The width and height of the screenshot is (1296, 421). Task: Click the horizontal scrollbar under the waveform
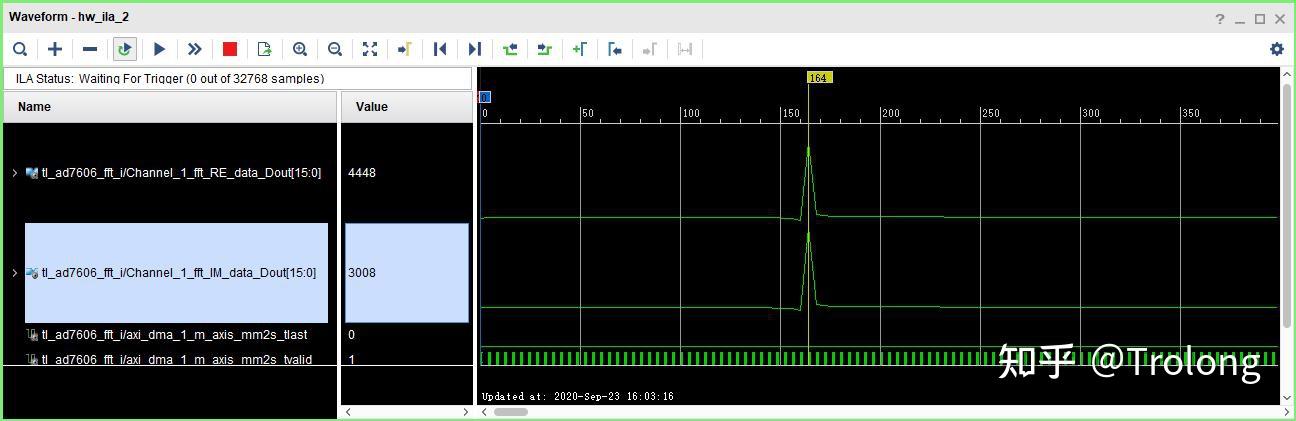click(x=511, y=411)
